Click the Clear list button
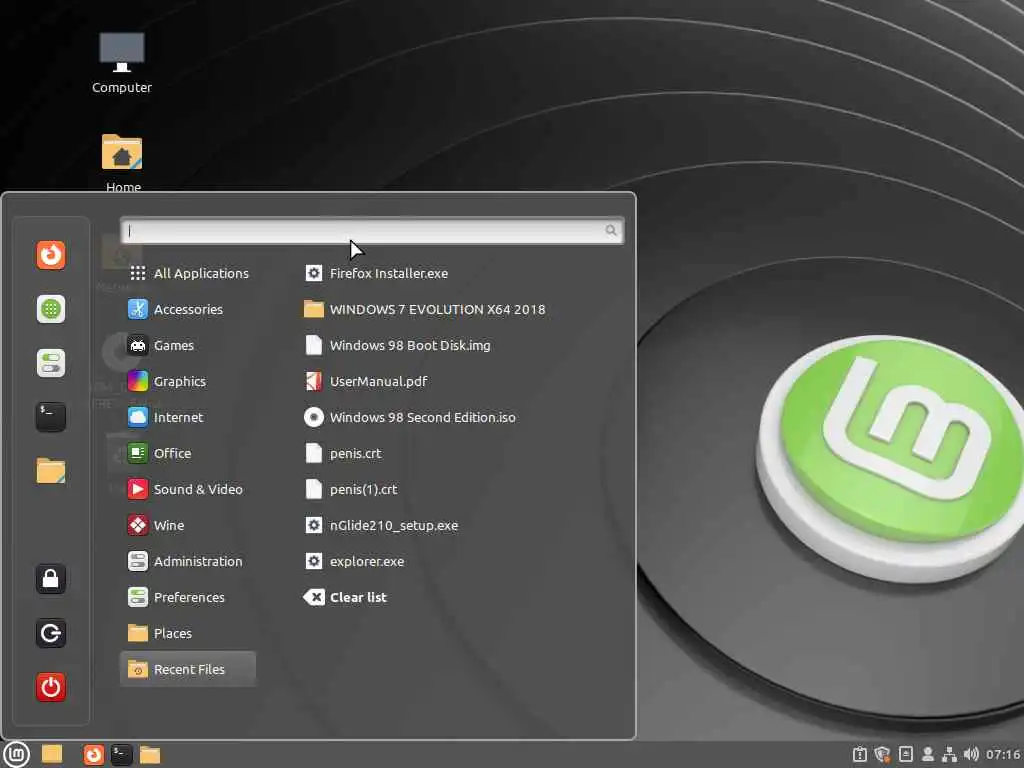The image size is (1024, 768). pyautogui.click(x=345, y=597)
